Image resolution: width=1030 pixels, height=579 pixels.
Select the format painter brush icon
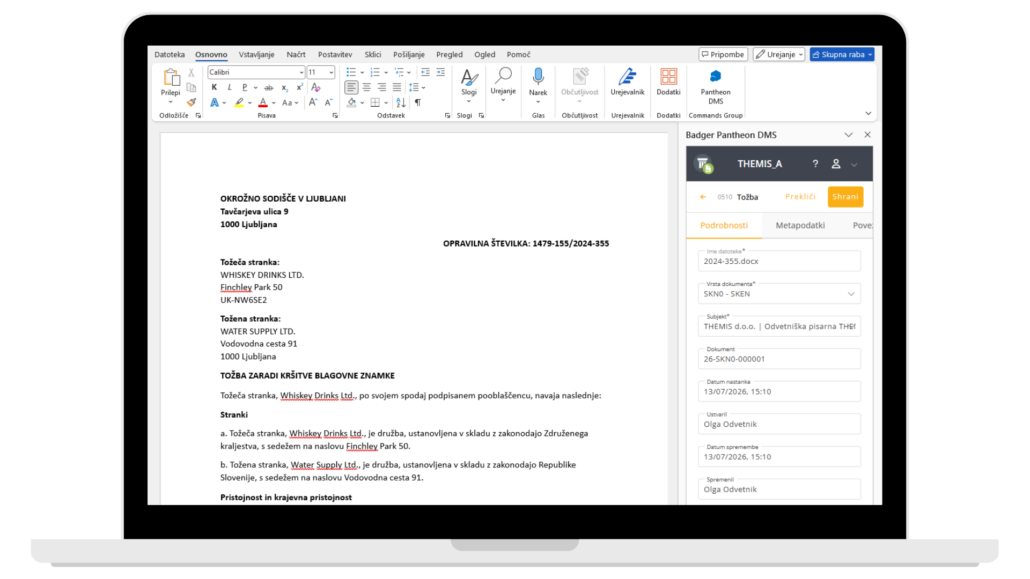click(191, 103)
